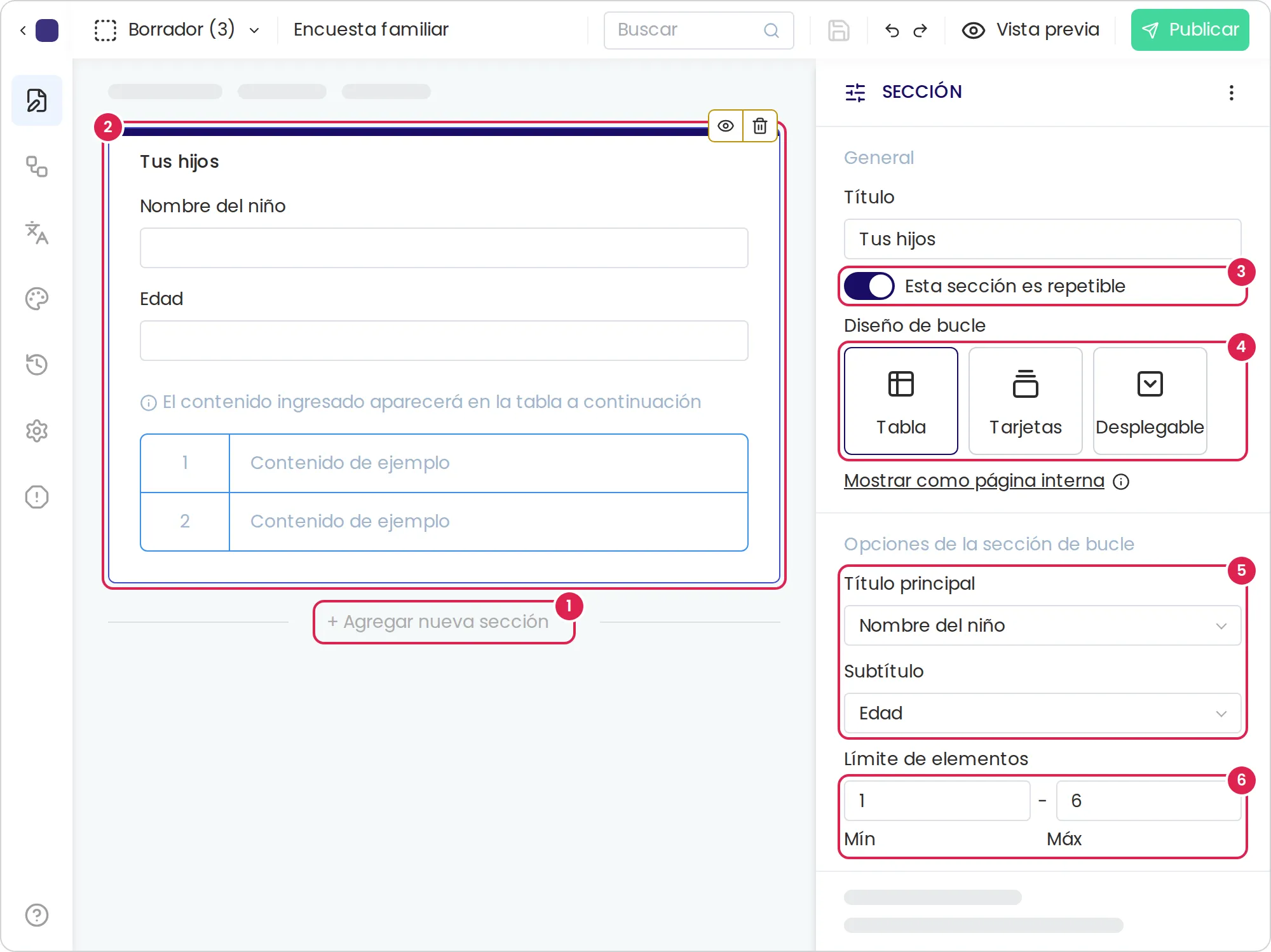The width and height of the screenshot is (1271, 952).
Task: Click the Tus hijos section heading
Action: pos(179,162)
